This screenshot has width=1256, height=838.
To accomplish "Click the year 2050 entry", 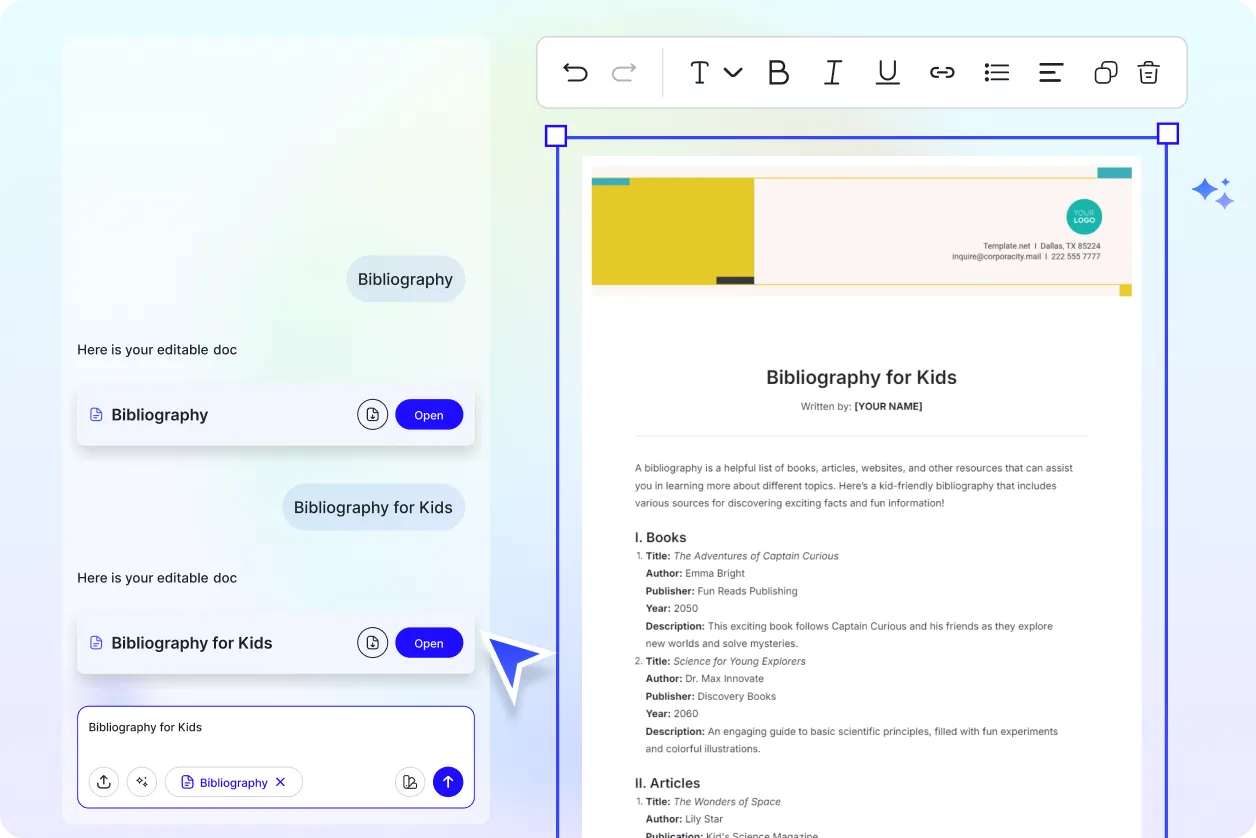I will tap(685, 608).
